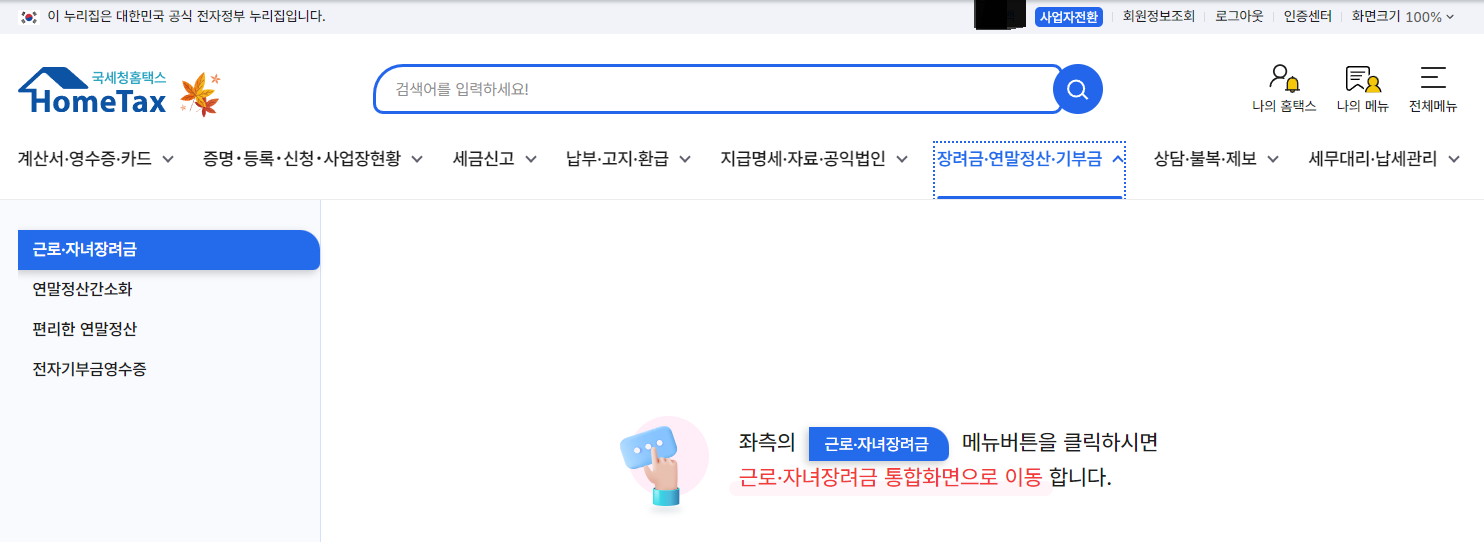Click the red 근로·자녀장려금 통합화면으로 이동 text
The width and height of the screenshot is (1484, 542).
click(x=891, y=477)
